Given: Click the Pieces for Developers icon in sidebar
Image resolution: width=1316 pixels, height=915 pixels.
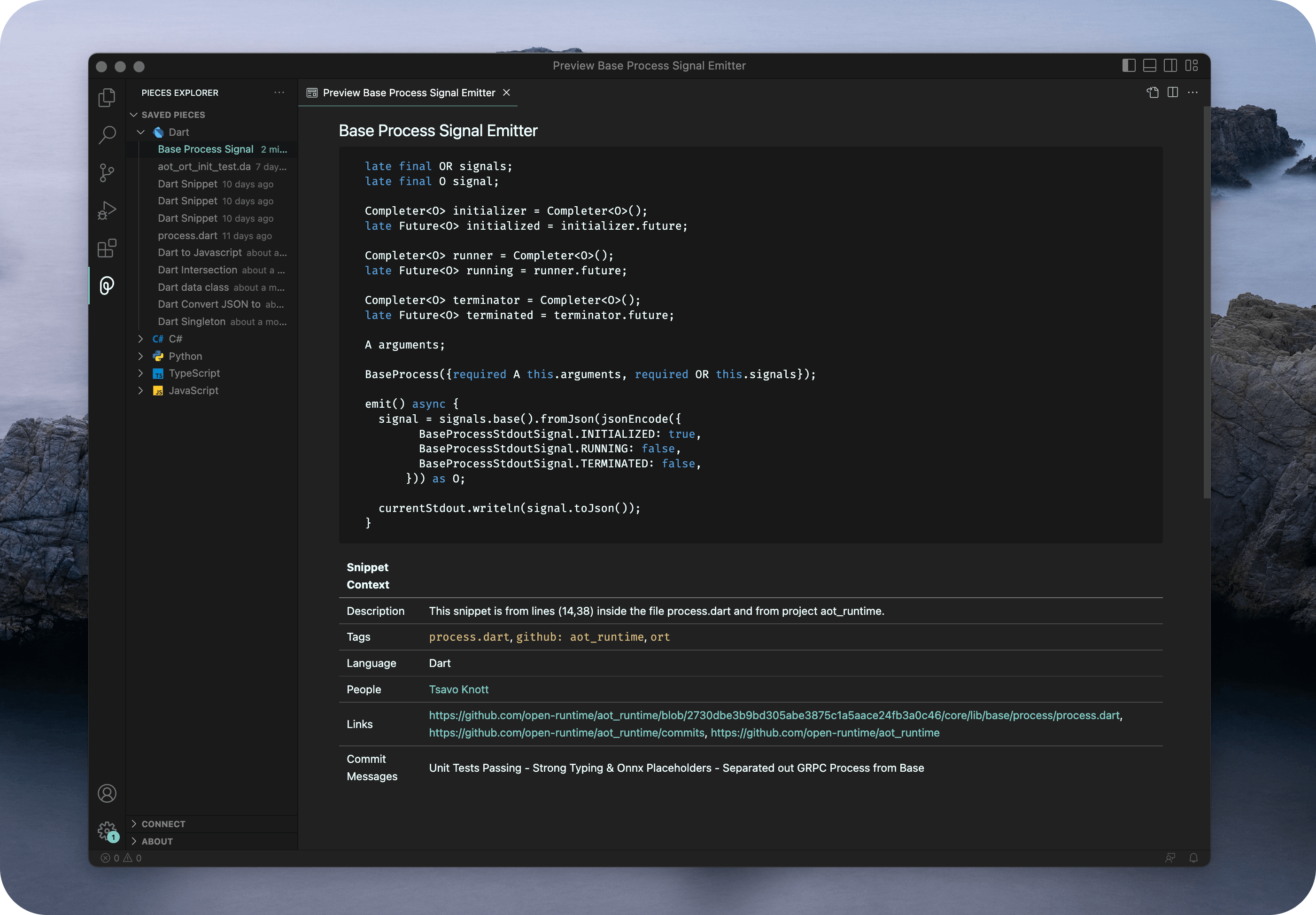Looking at the screenshot, I should 108,284.
